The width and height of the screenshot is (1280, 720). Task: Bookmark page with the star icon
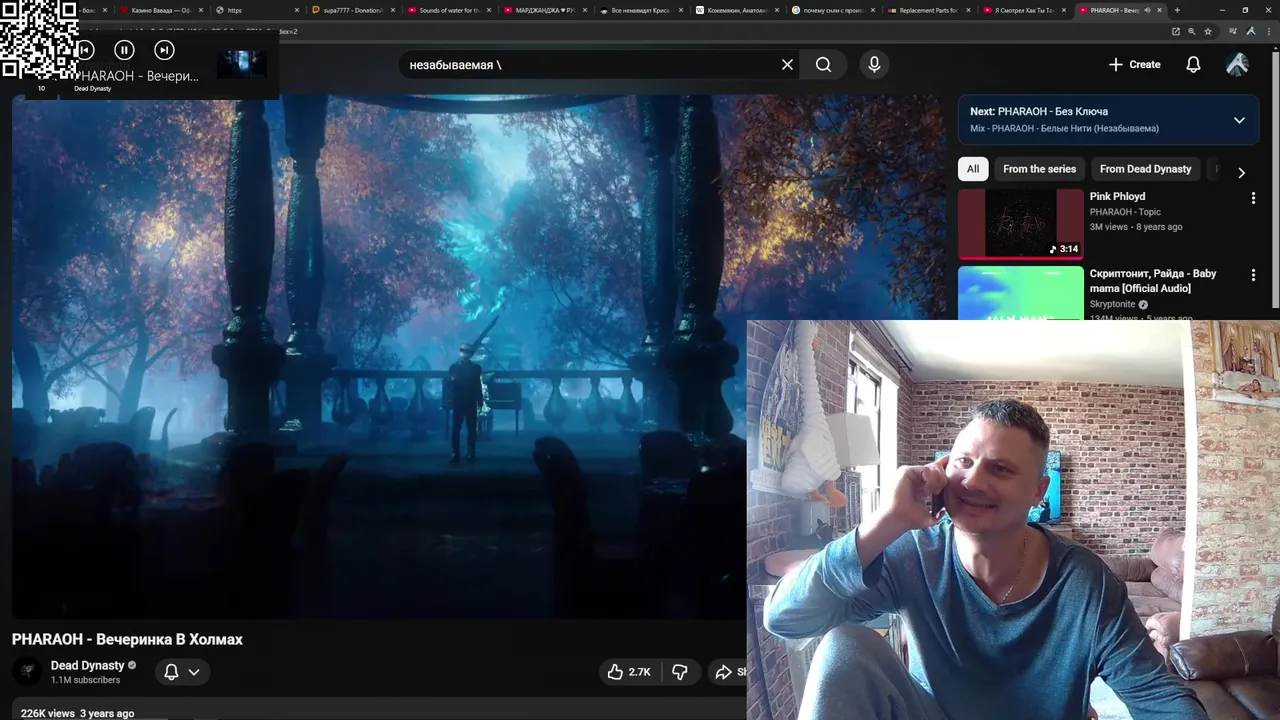(x=1208, y=31)
